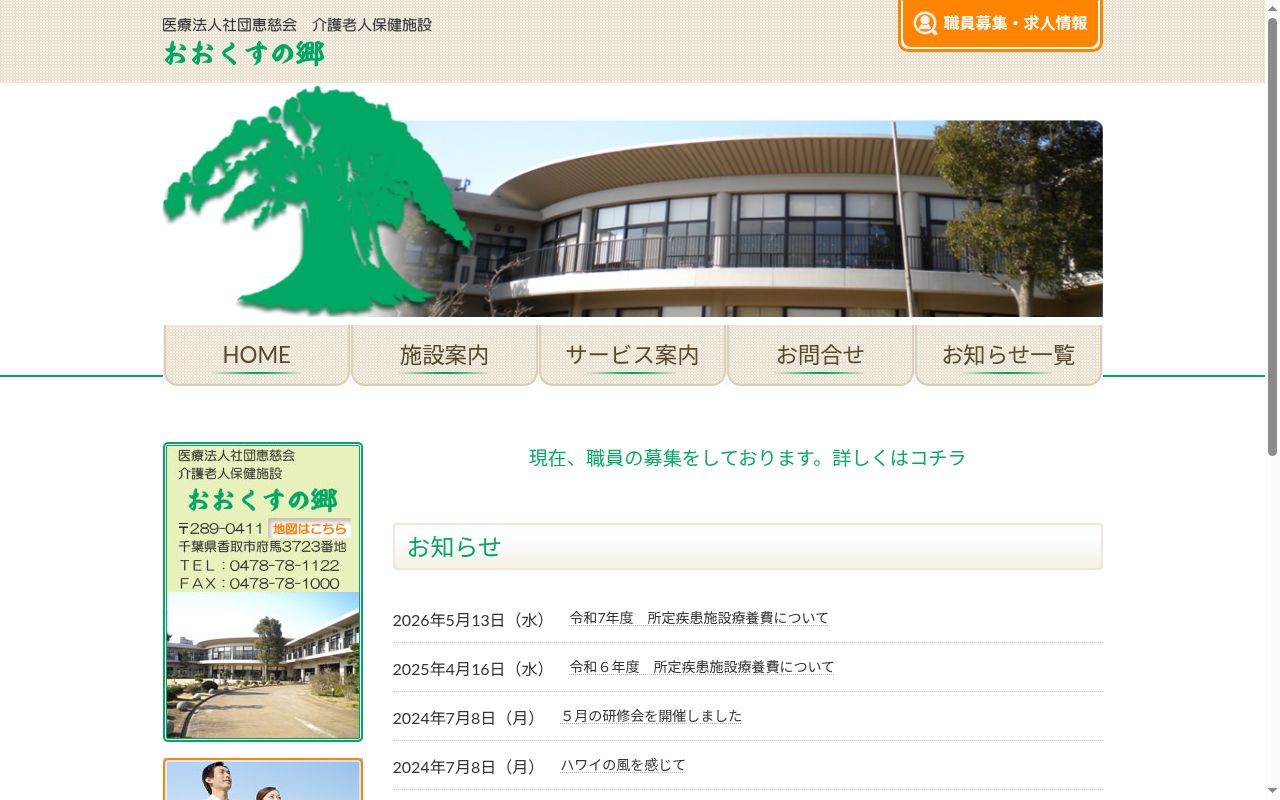Open 令和7年度 所定疾患施設療養費について notice
The image size is (1280, 800).
click(699, 618)
